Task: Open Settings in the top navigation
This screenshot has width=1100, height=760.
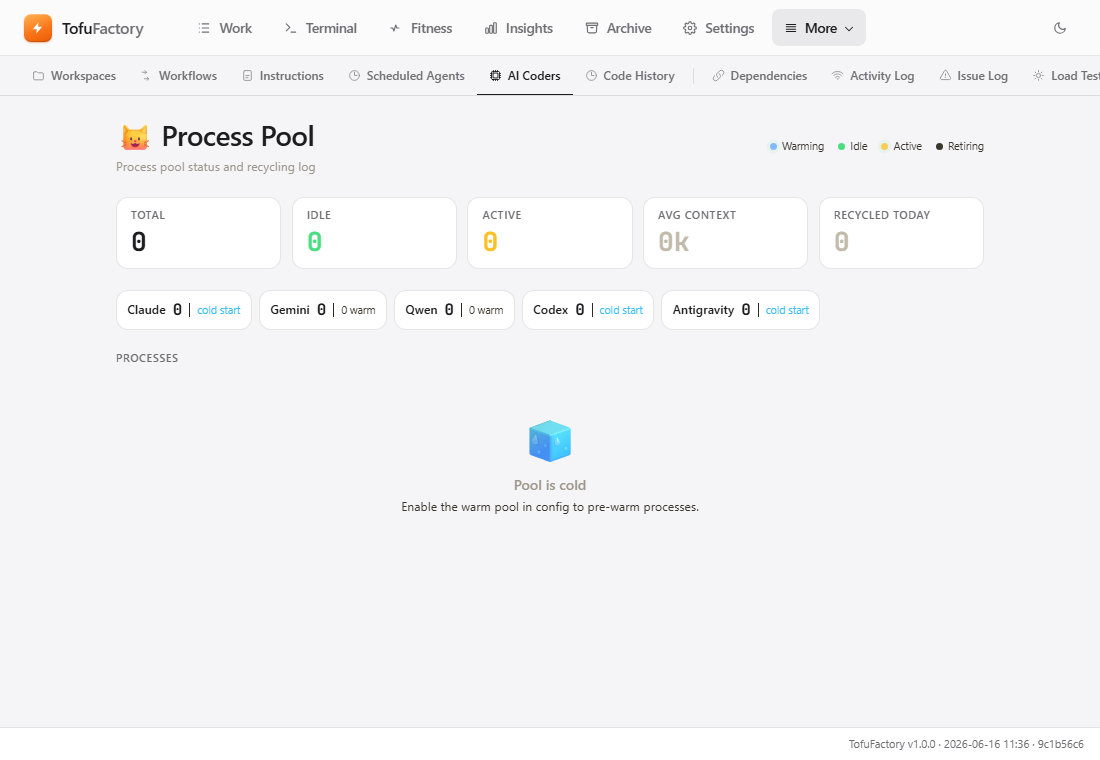Action: pyautogui.click(x=719, y=28)
